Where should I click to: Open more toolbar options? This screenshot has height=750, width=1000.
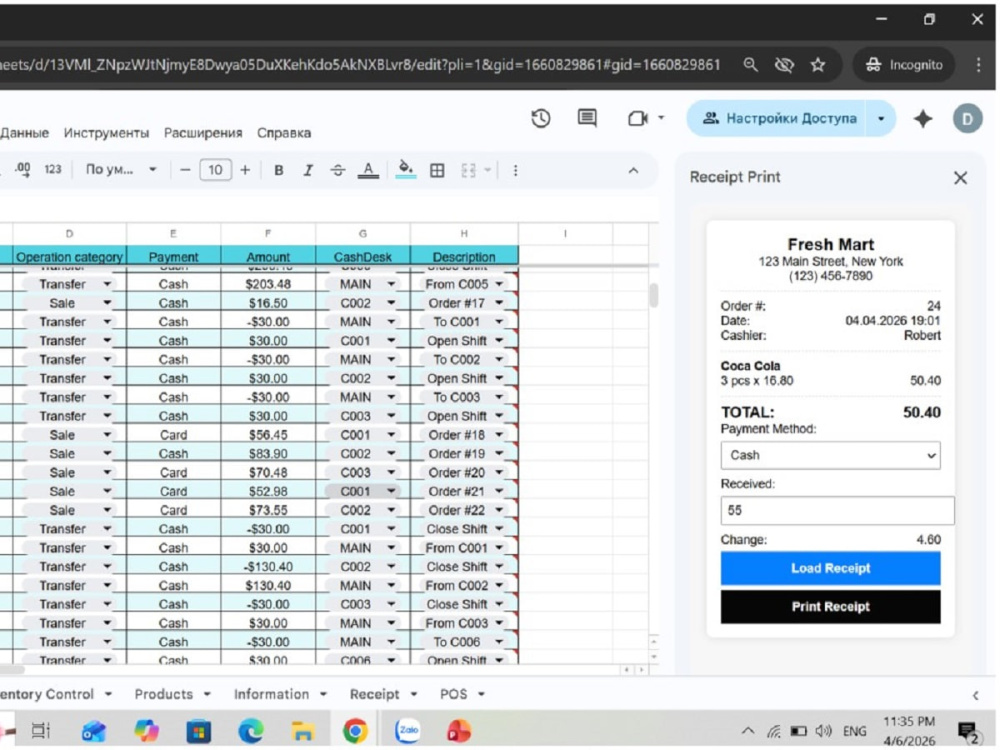point(515,170)
